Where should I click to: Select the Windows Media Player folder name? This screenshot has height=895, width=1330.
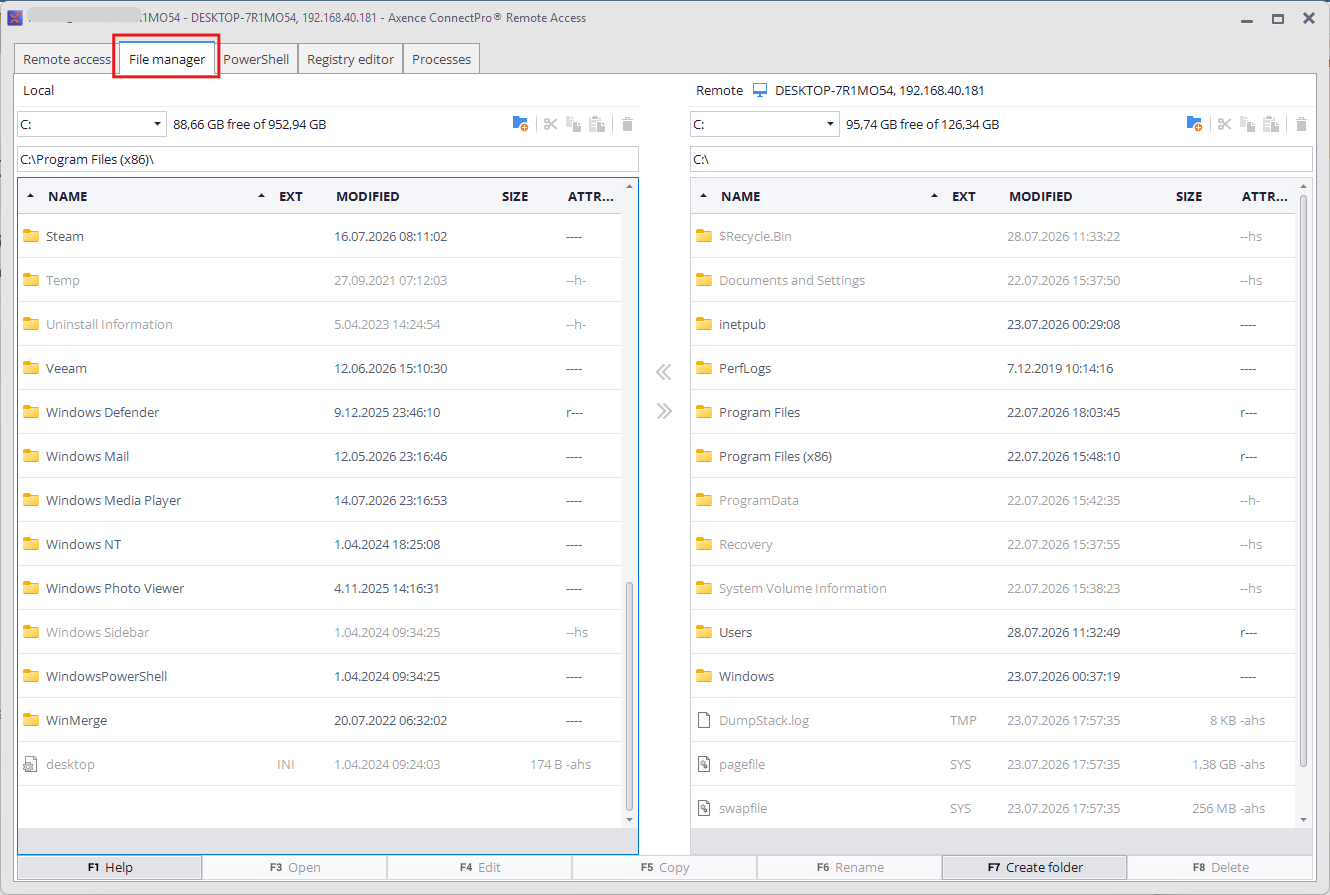tap(114, 500)
